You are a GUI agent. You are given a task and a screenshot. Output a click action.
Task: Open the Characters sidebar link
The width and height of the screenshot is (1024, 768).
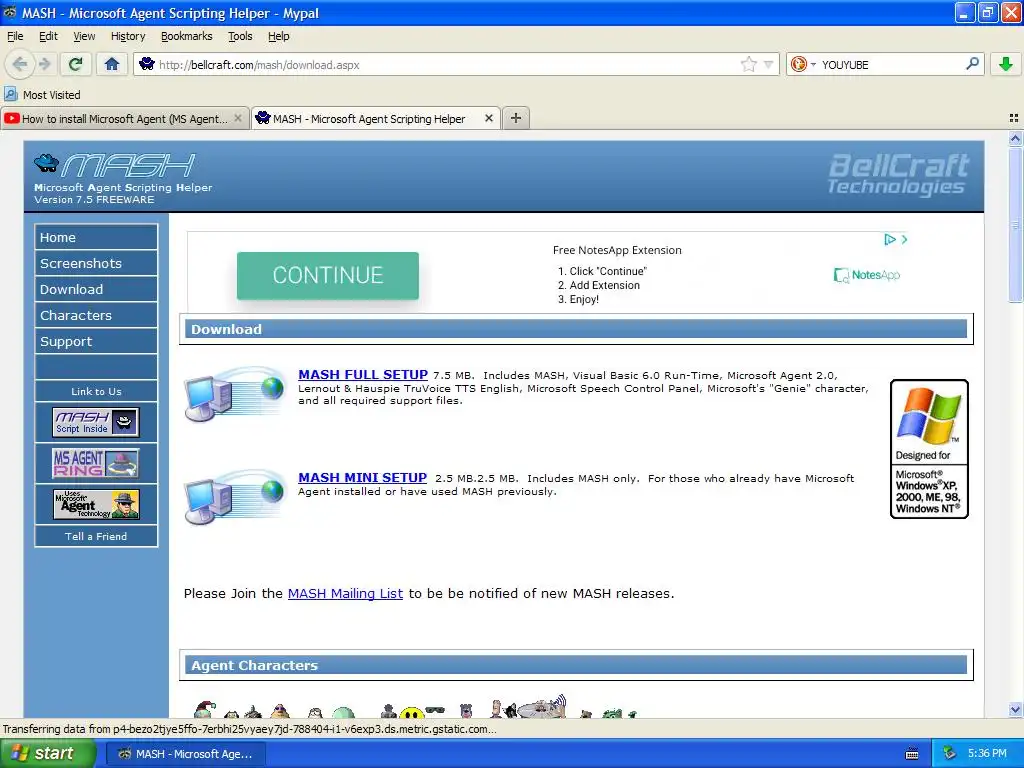[x=96, y=315]
